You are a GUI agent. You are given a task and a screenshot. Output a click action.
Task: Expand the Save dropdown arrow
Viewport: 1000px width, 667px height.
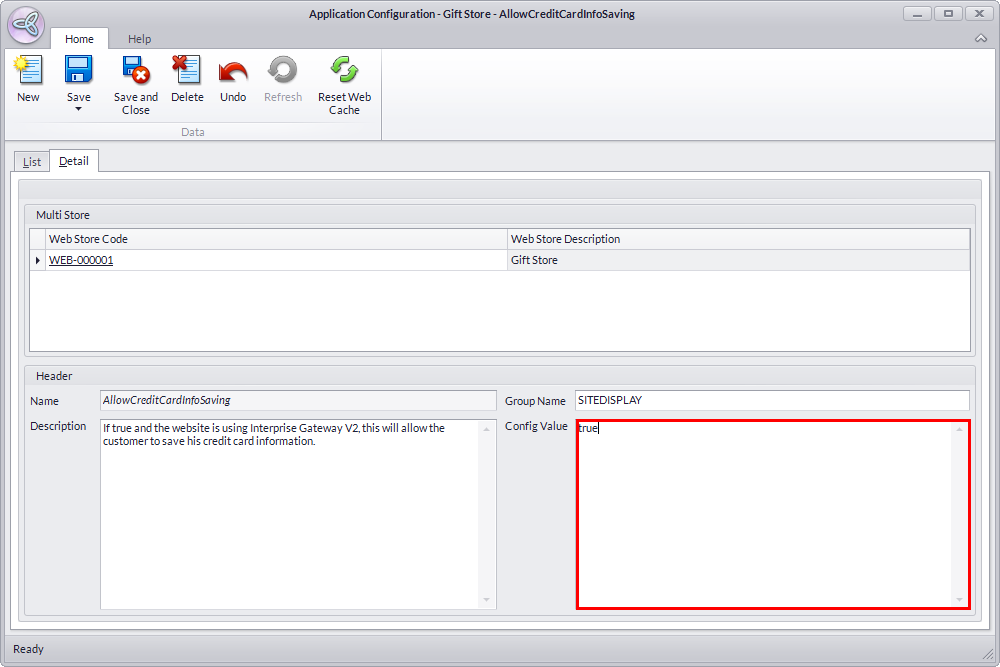(78, 109)
